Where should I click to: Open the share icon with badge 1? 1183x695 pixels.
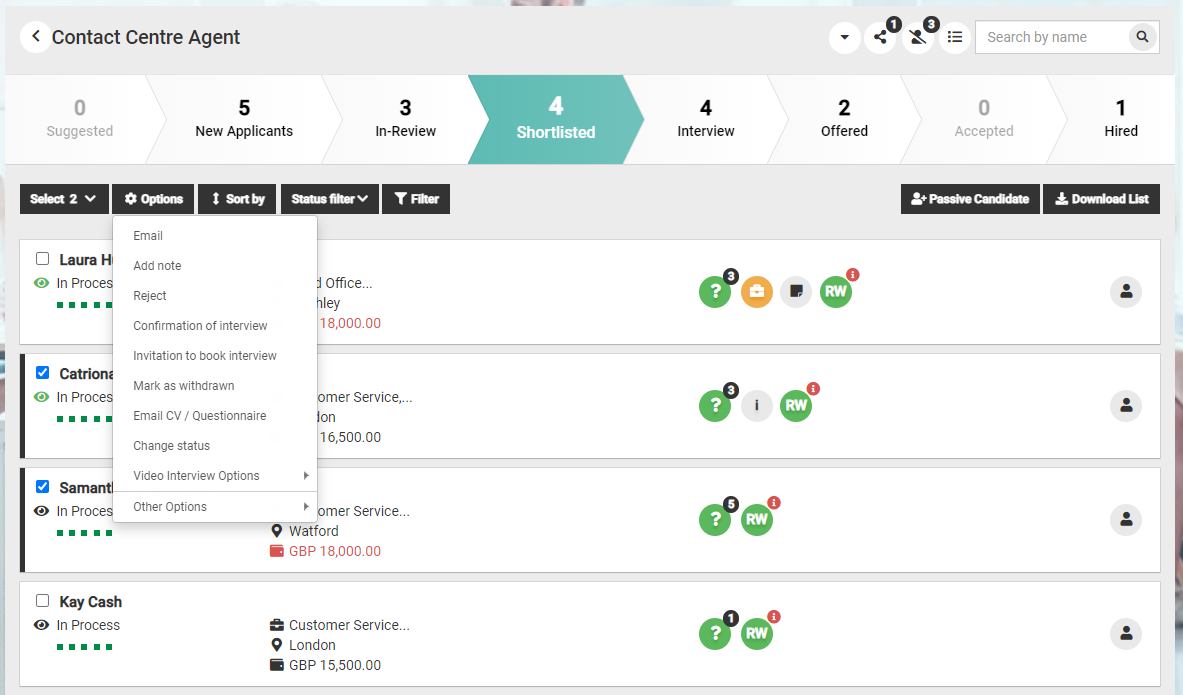point(880,38)
